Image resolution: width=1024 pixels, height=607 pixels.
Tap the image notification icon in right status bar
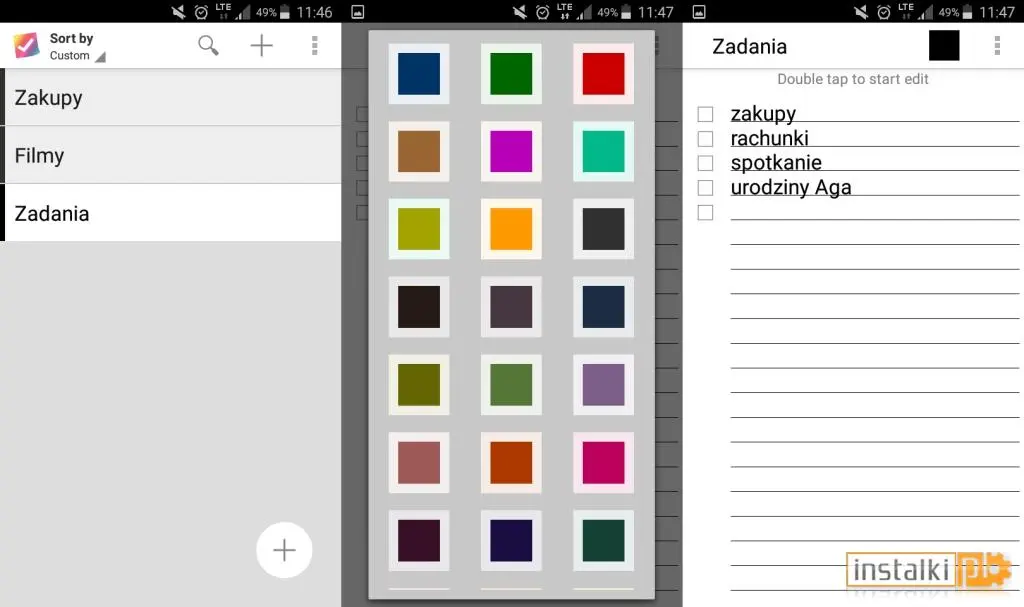click(699, 12)
